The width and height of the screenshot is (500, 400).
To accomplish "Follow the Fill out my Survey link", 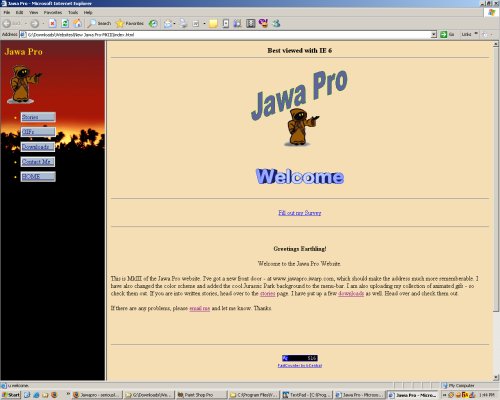I will click(300, 213).
